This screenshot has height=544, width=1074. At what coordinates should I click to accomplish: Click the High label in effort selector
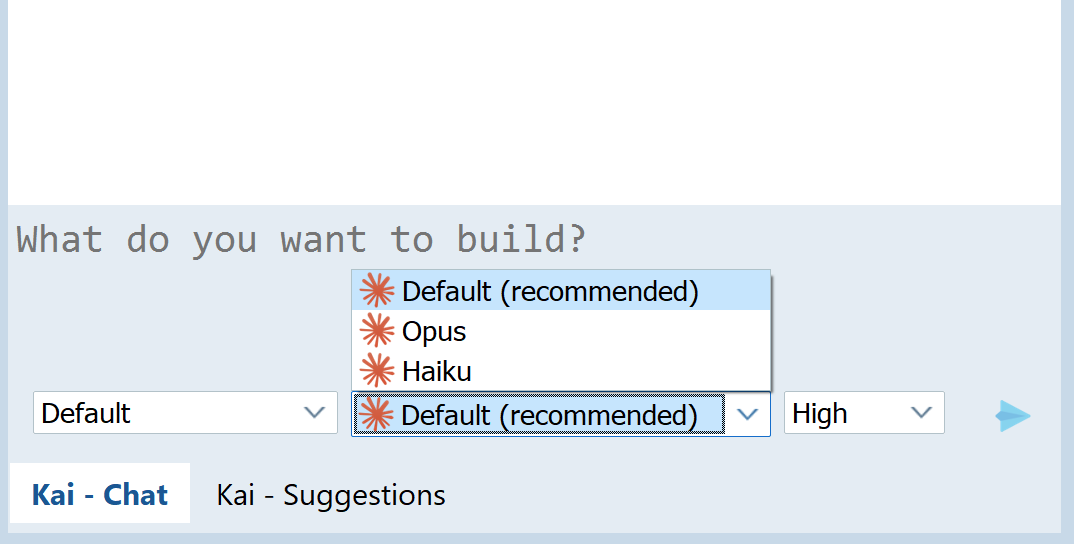click(x=820, y=413)
